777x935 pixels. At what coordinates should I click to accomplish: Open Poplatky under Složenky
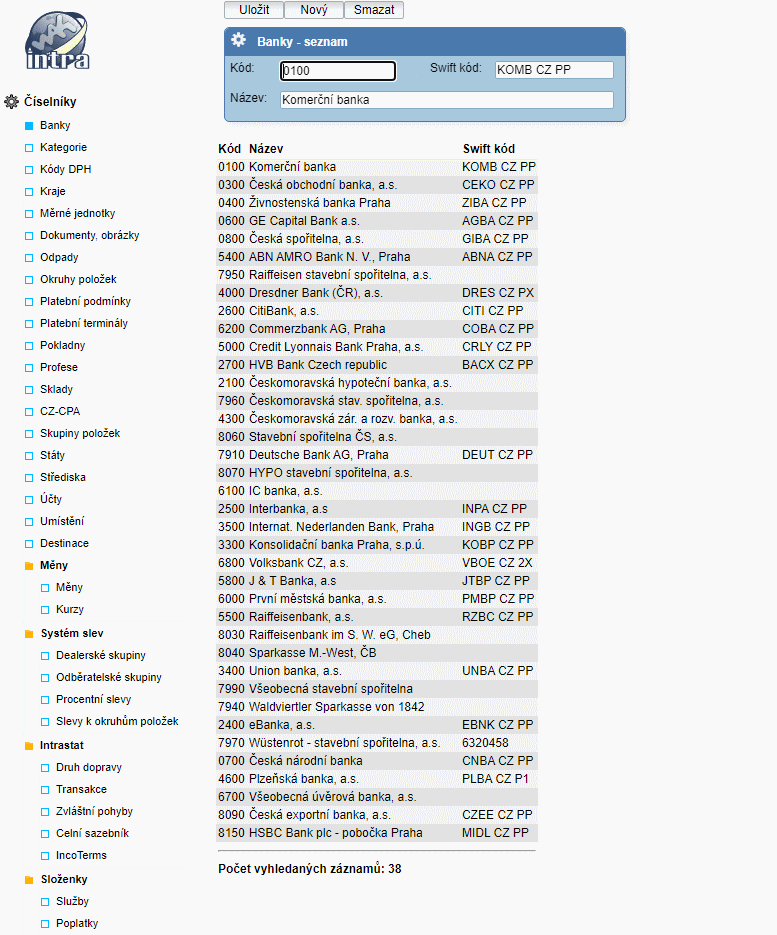[x=77, y=924]
